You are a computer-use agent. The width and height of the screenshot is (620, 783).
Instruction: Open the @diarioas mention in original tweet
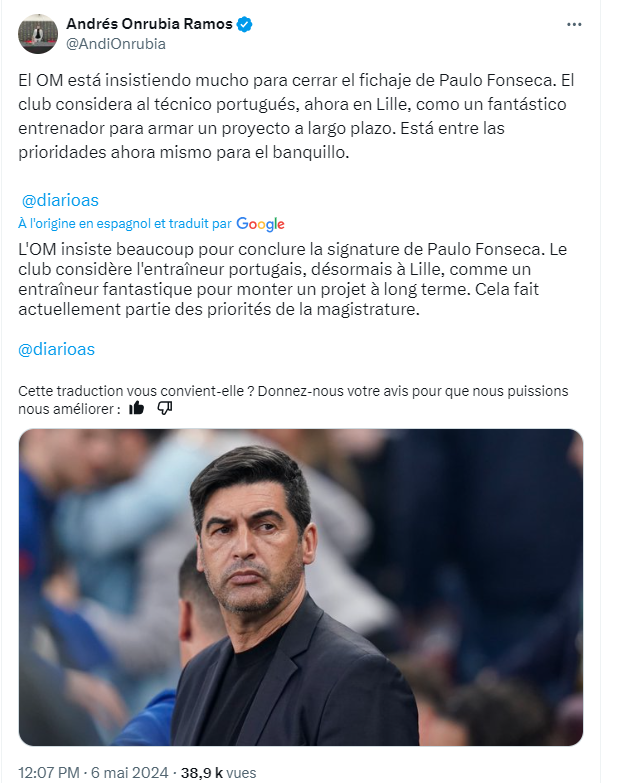[60, 200]
